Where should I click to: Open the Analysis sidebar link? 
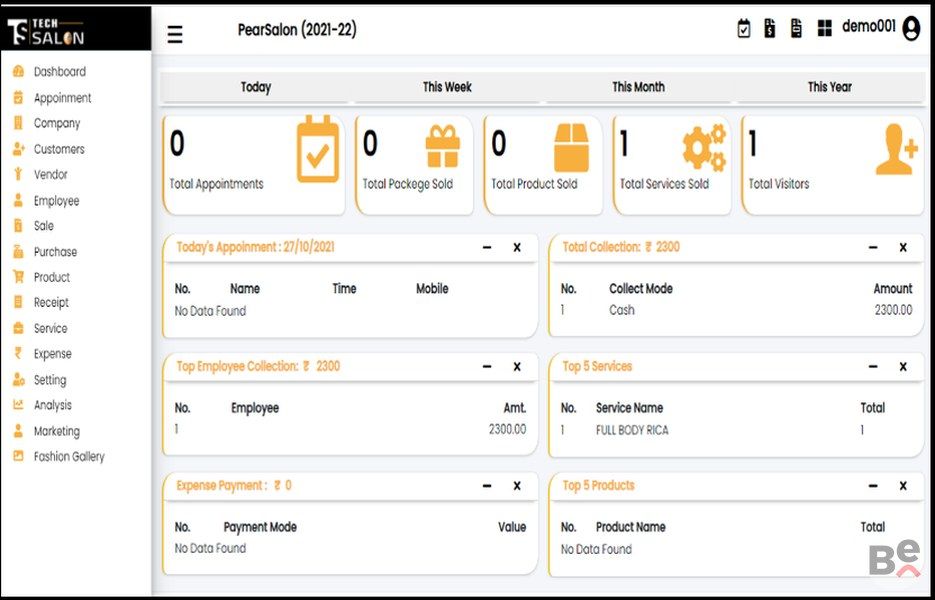click(x=52, y=406)
